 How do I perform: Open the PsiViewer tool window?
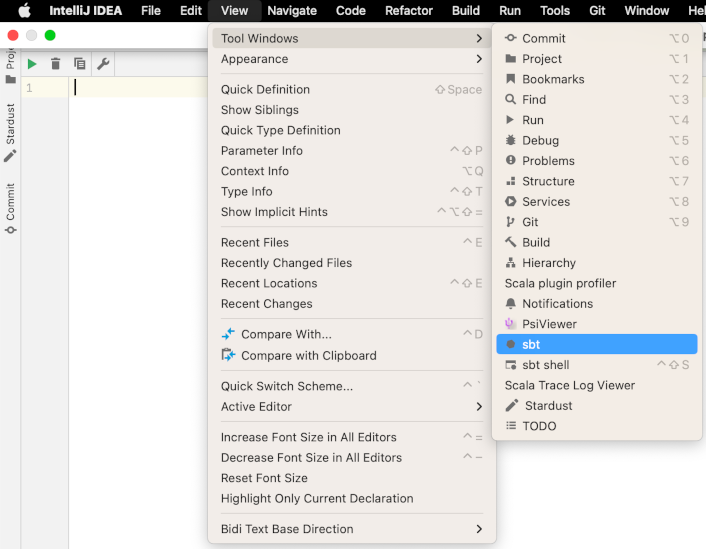pyautogui.click(x=549, y=324)
